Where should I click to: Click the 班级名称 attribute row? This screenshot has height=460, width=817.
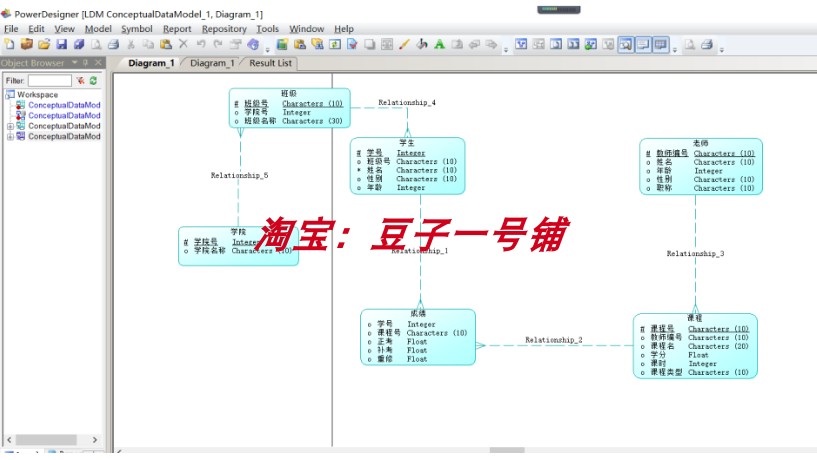(289, 121)
